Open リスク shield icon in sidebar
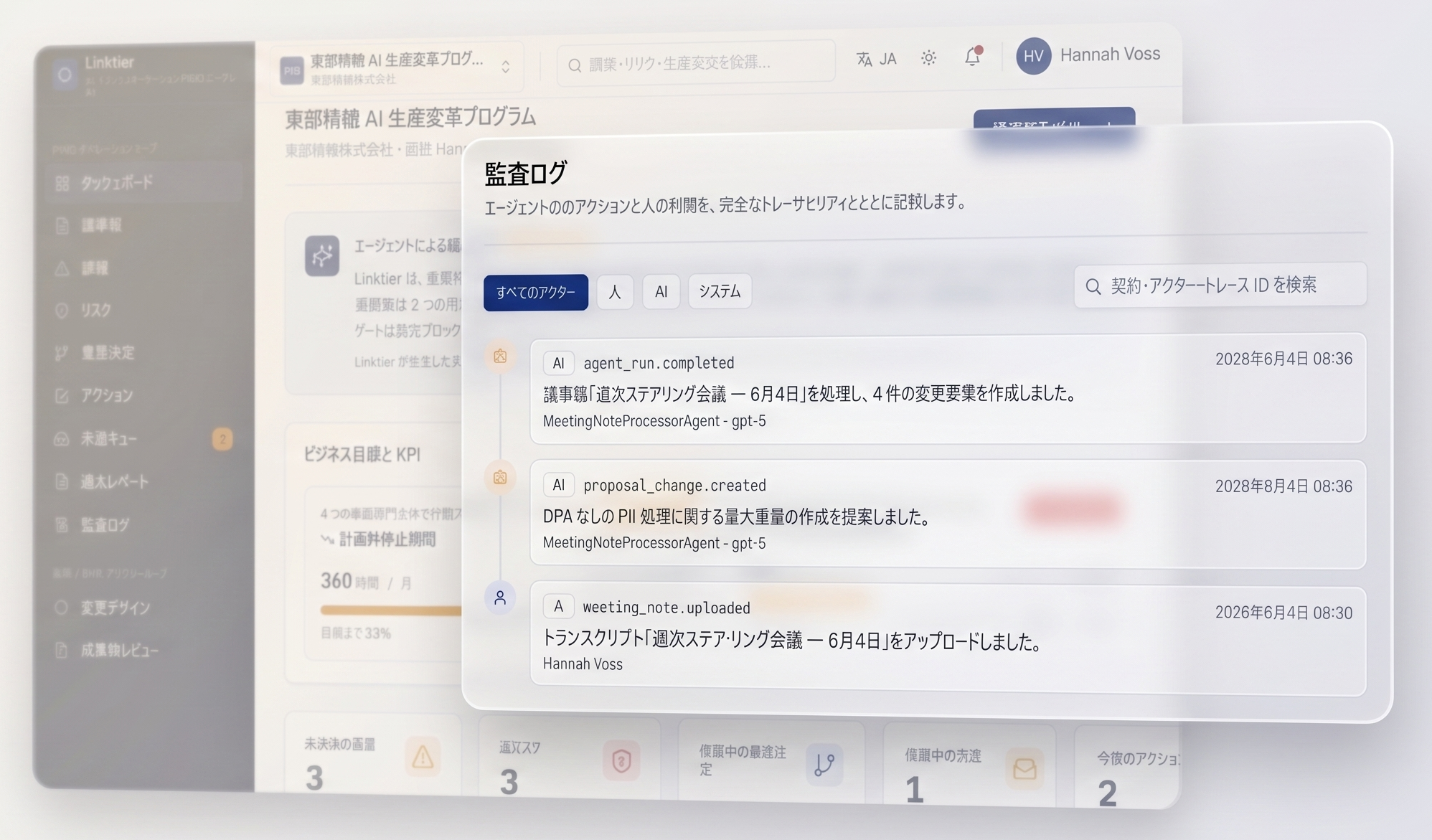Viewport: 1432px width, 840px height. [x=62, y=311]
